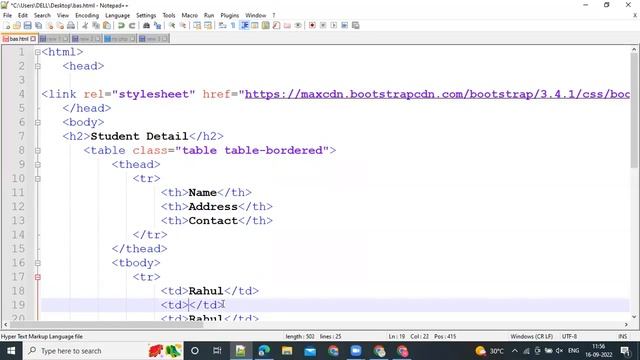Screen dimensions: 640x360
Task: Click the Replace toolbar icon
Action: [157, 25]
